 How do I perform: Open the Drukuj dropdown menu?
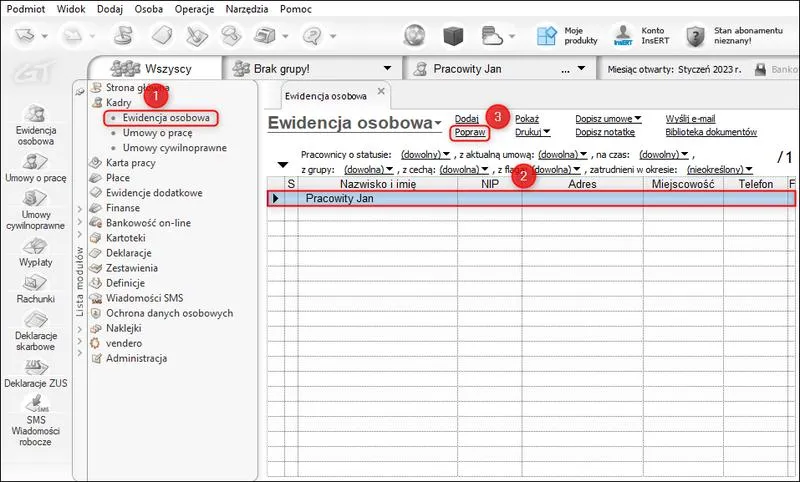(531, 132)
